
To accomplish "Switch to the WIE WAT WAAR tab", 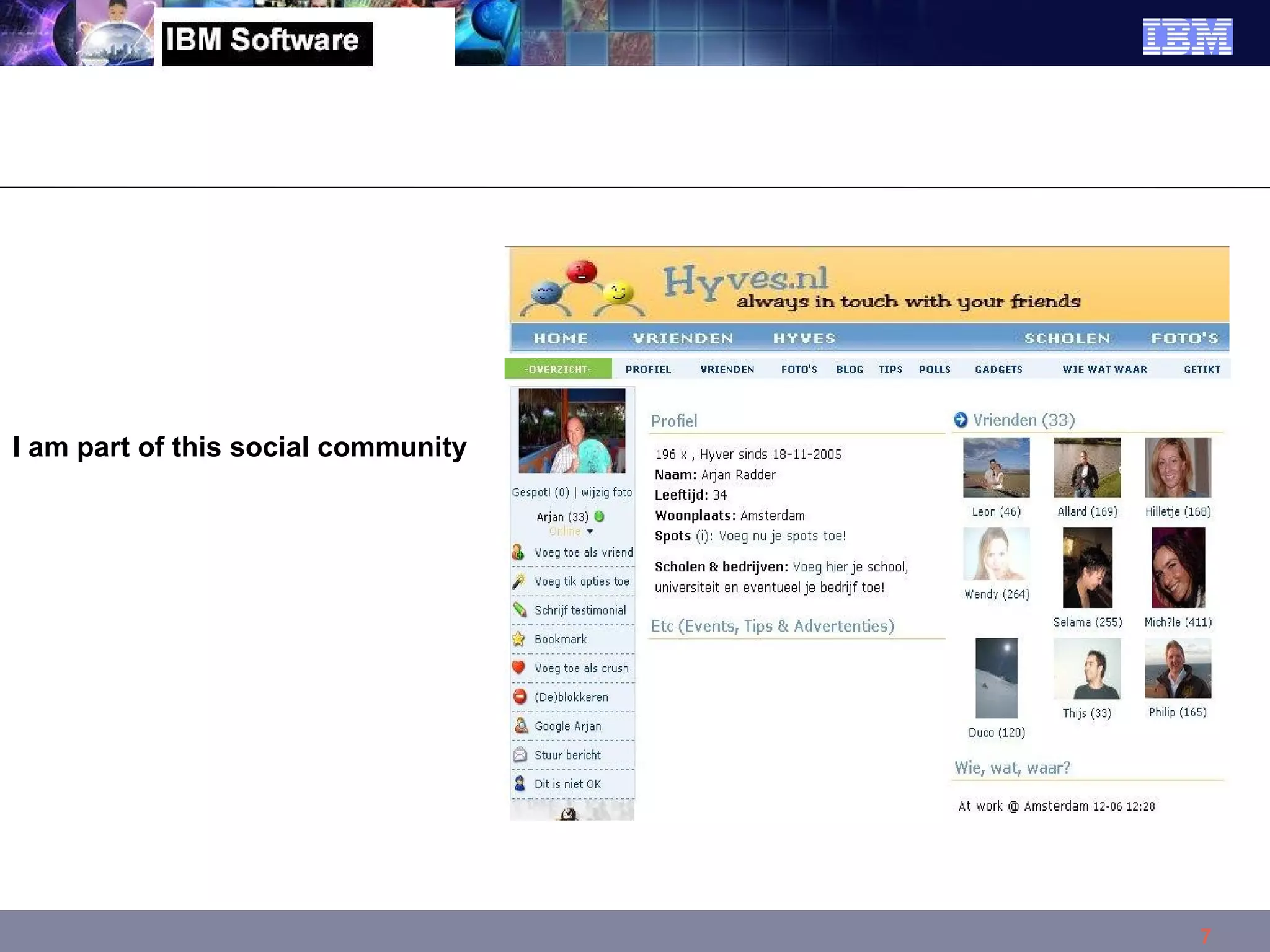I will pyautogui.click(x=1105, y=369).
